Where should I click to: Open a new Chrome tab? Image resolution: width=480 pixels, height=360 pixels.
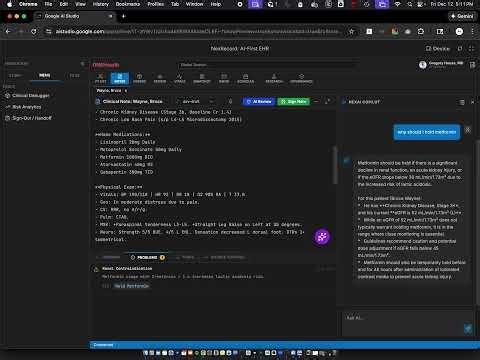(x=123, y=16)
